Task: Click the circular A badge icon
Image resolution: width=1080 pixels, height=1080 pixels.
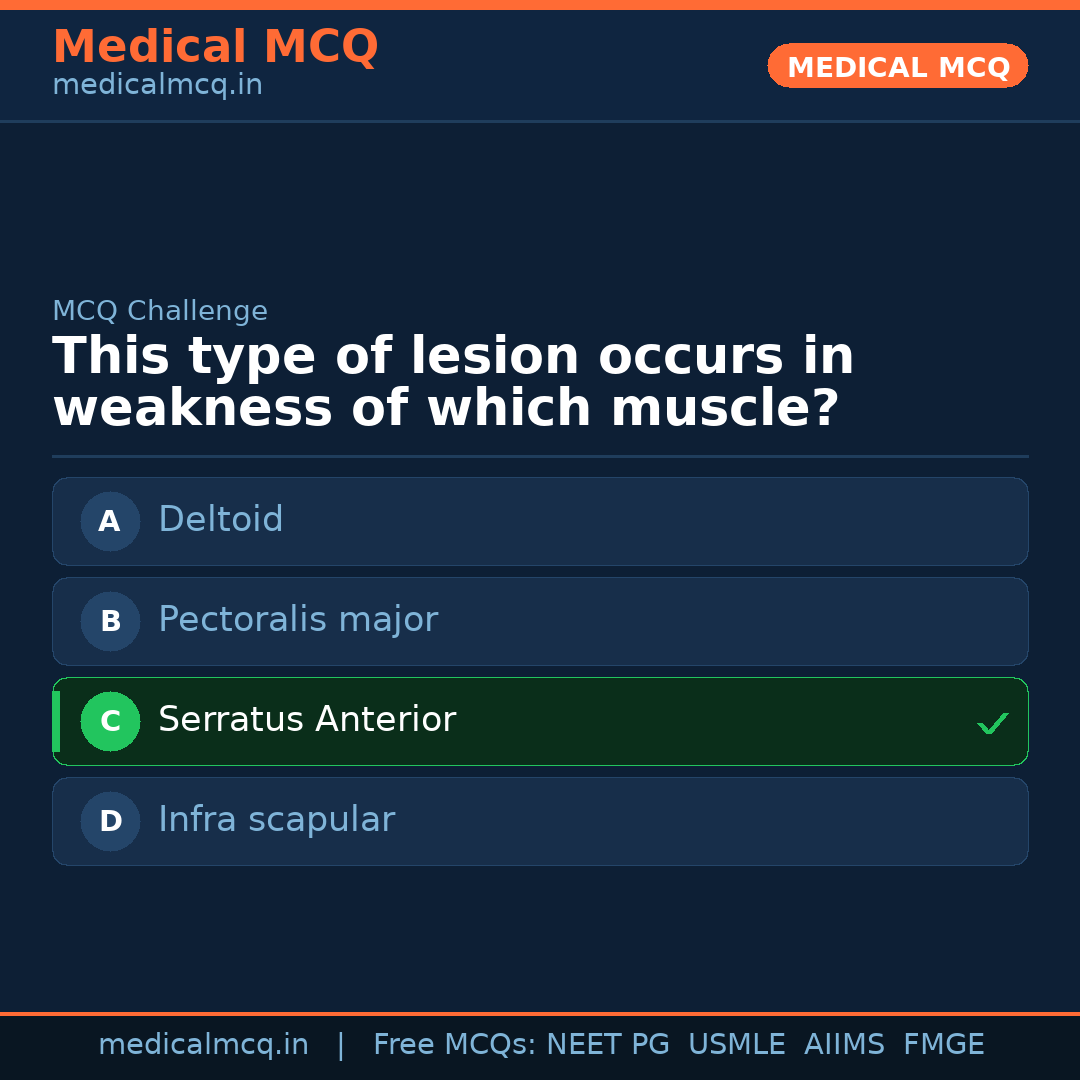Action: pyautogui.click(x=110, y=521)
